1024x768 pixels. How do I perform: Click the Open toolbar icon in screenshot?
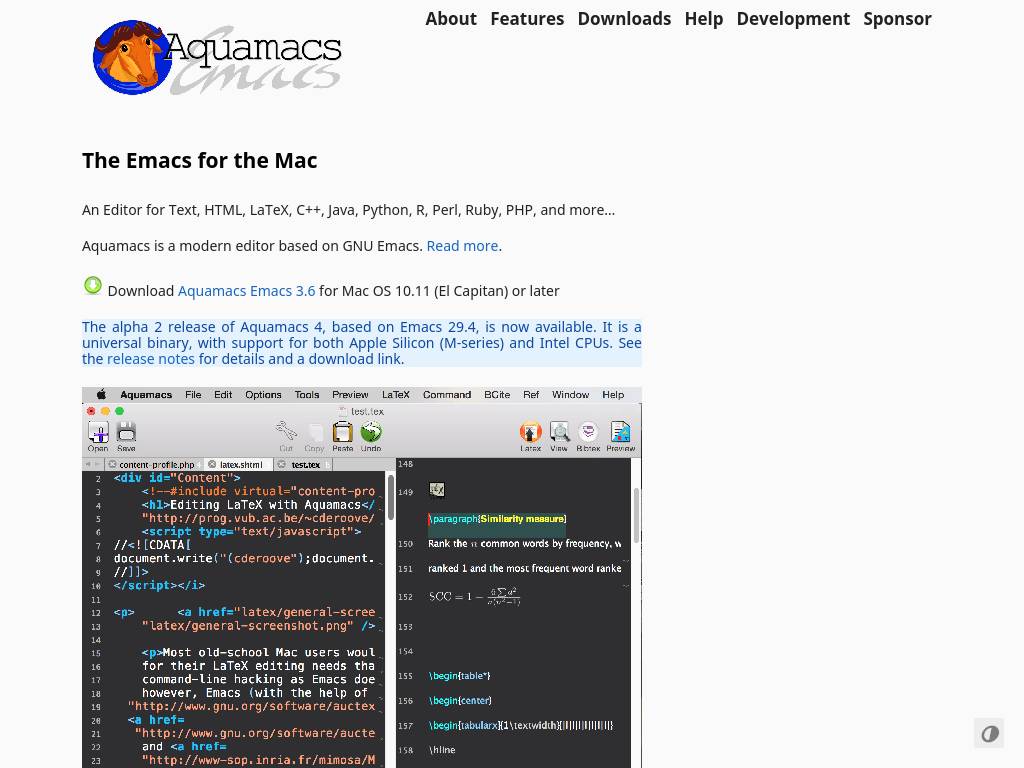(x=98, y=436)
